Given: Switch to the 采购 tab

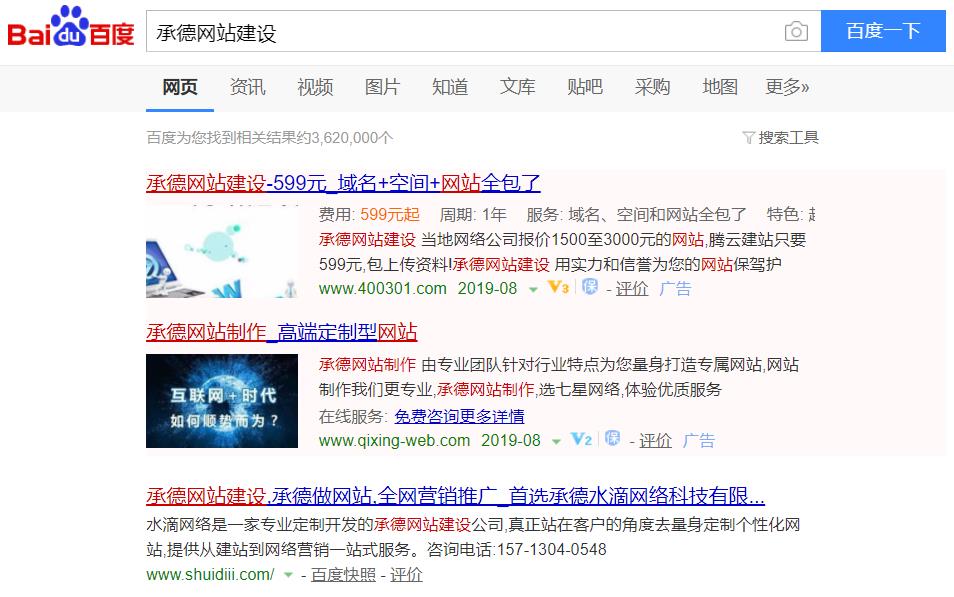Looking at the screenshot, I should [652, 87].
